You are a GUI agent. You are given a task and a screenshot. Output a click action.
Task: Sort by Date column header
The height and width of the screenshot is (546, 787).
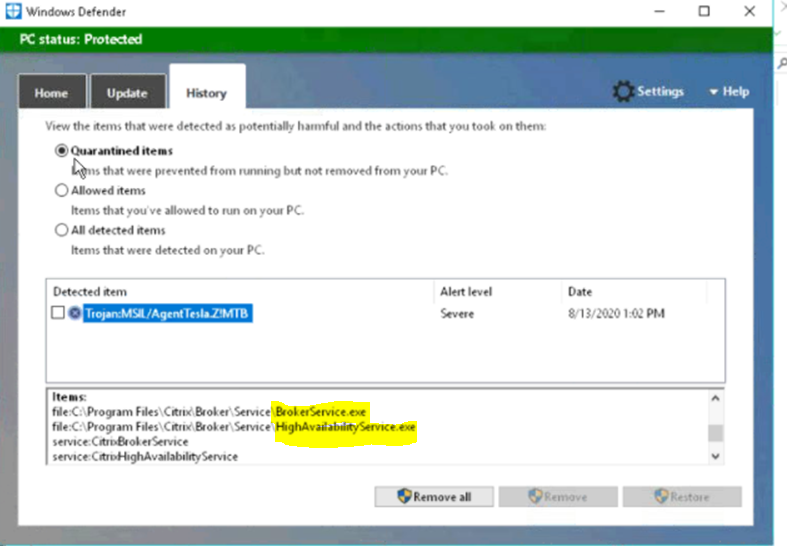(580, 292)
